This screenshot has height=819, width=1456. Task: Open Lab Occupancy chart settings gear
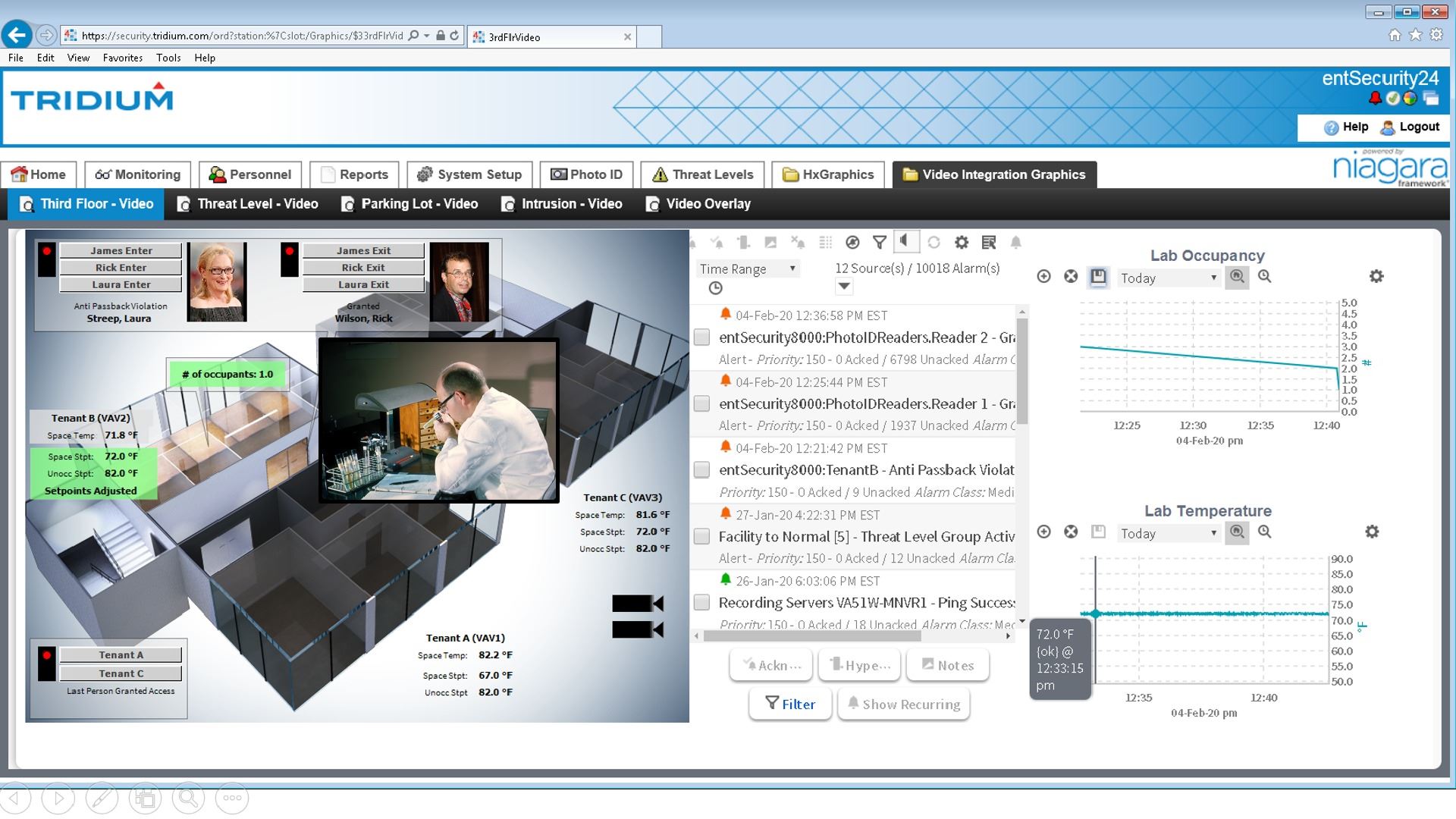point(1376,277)
